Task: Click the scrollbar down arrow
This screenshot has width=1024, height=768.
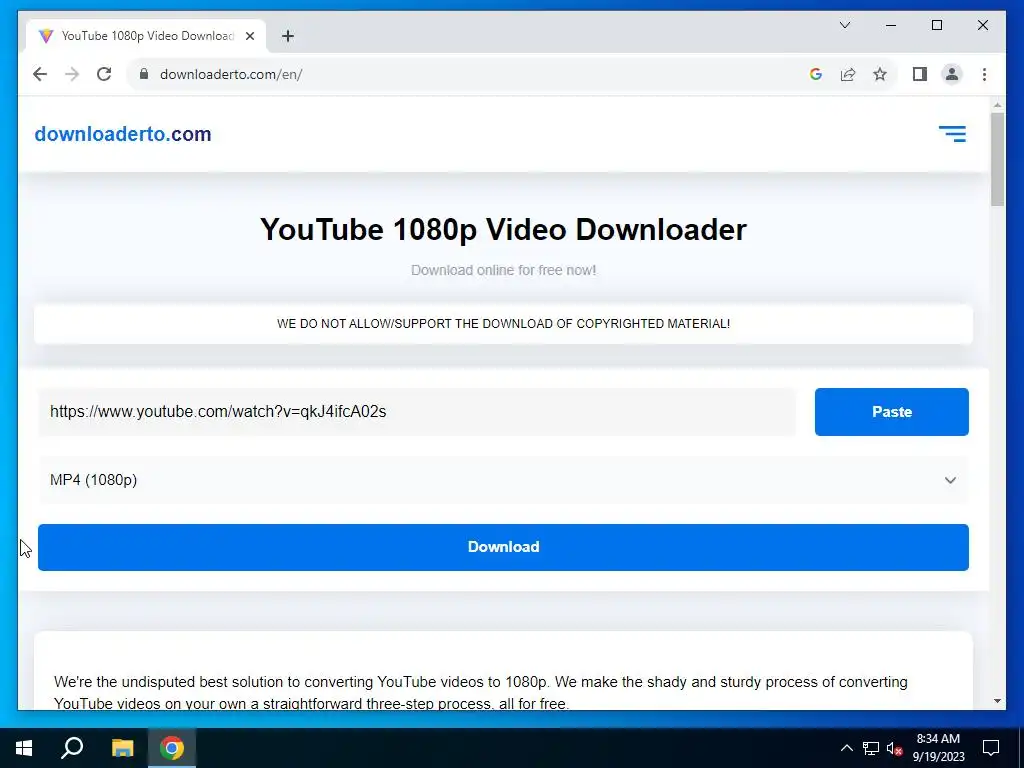Action: click(997, 701)
